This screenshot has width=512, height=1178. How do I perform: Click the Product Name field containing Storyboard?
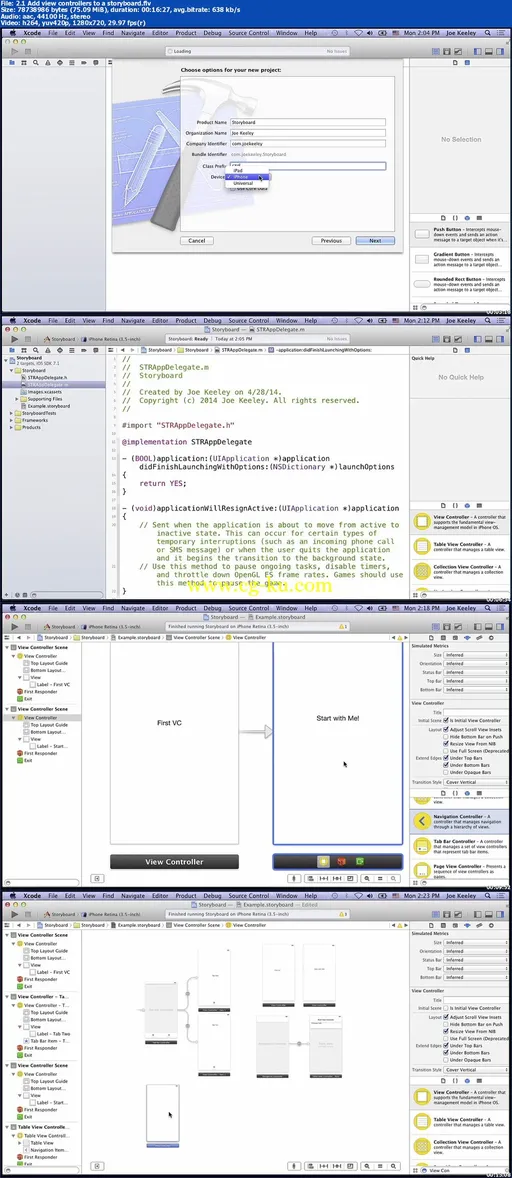pyautogui.click(x=308, y=122)
